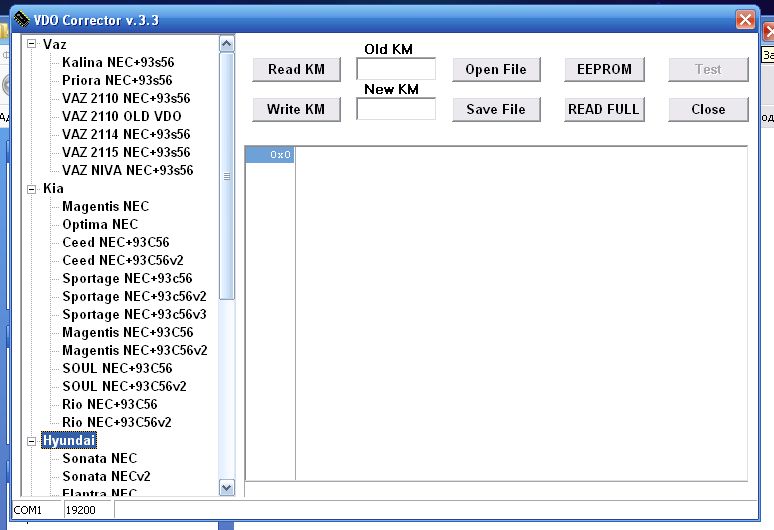Select Priora NEC+93s56 in tree

[117, 80]
